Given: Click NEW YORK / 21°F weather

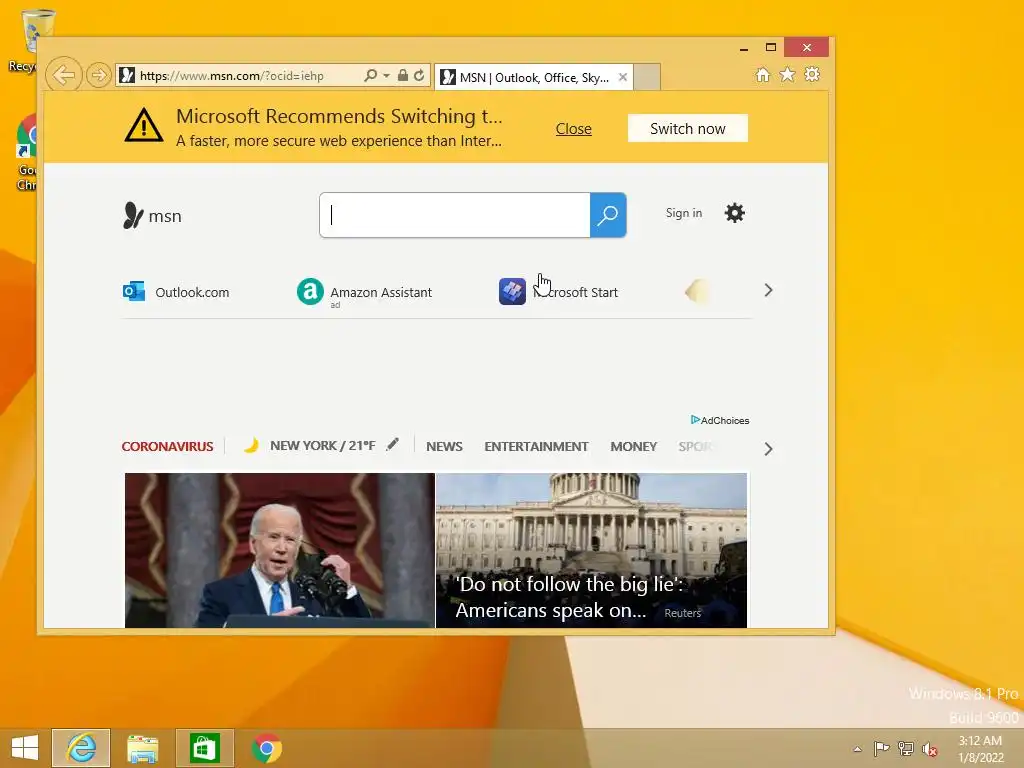Looking at the screenshot, I should pos(323,445).
